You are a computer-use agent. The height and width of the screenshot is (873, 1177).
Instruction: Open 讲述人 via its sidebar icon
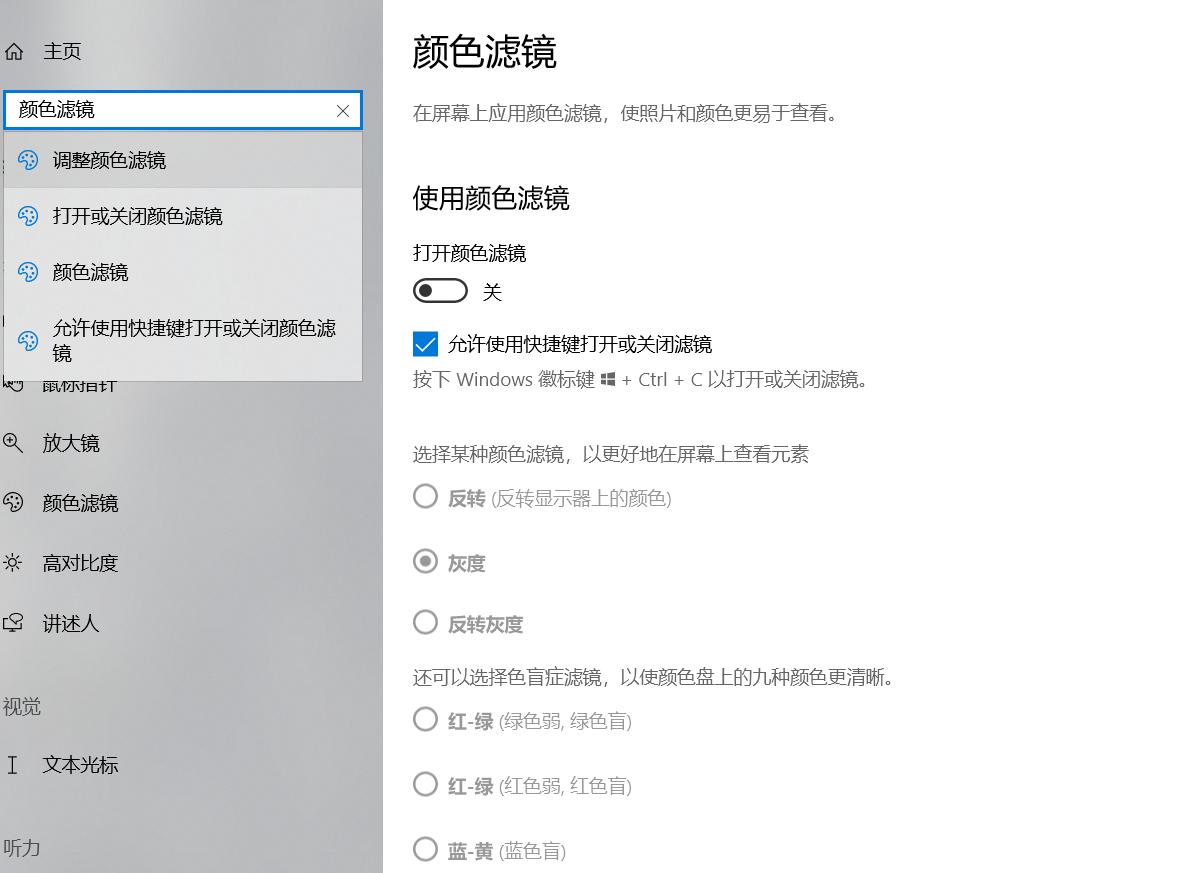pos(18,624)
